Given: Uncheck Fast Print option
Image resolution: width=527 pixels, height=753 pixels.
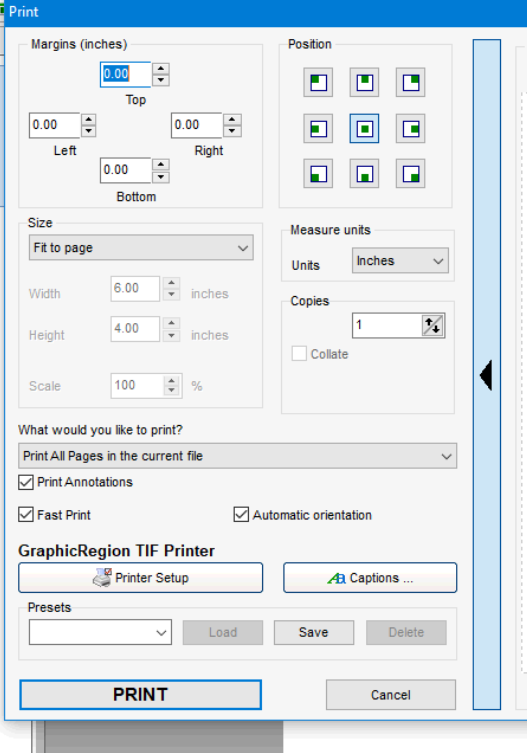Looking at the screenshot, I should 26,515.
